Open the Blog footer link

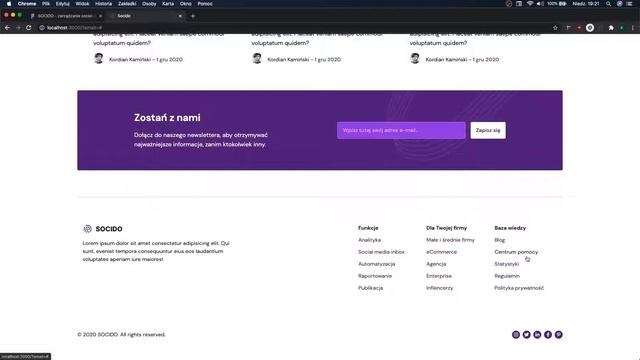pyautogui.click(x=500, y=240)
